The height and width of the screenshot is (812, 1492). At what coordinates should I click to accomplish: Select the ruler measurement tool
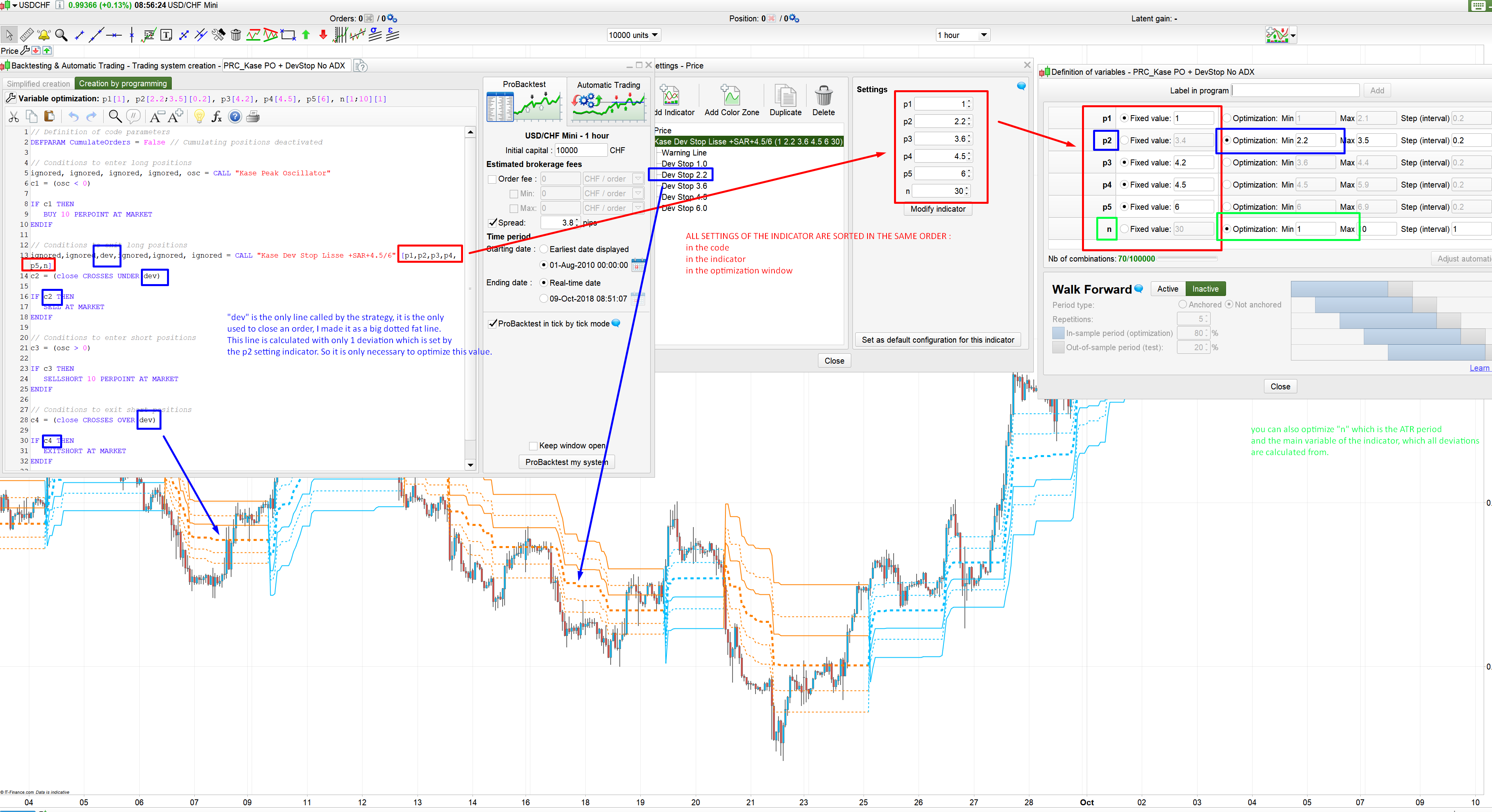click(27, 35)
